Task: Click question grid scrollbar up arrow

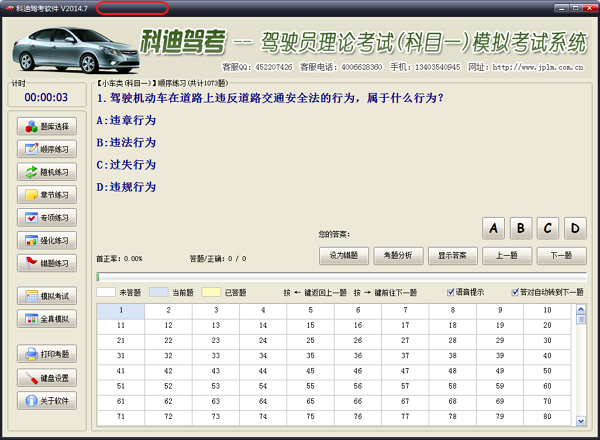Action: pyautogui.click(x=581, y=309)
